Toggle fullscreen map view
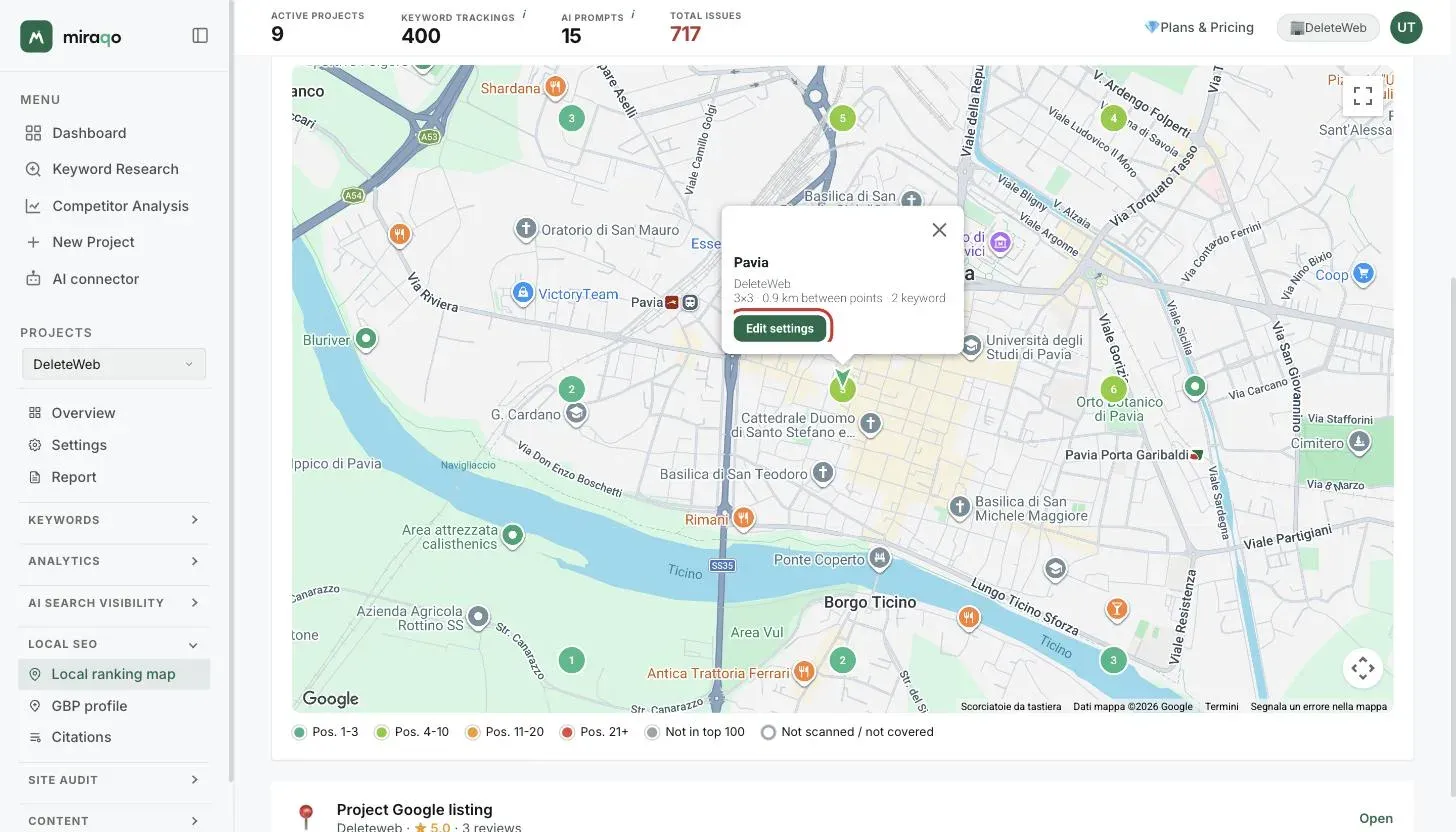 1362,96
